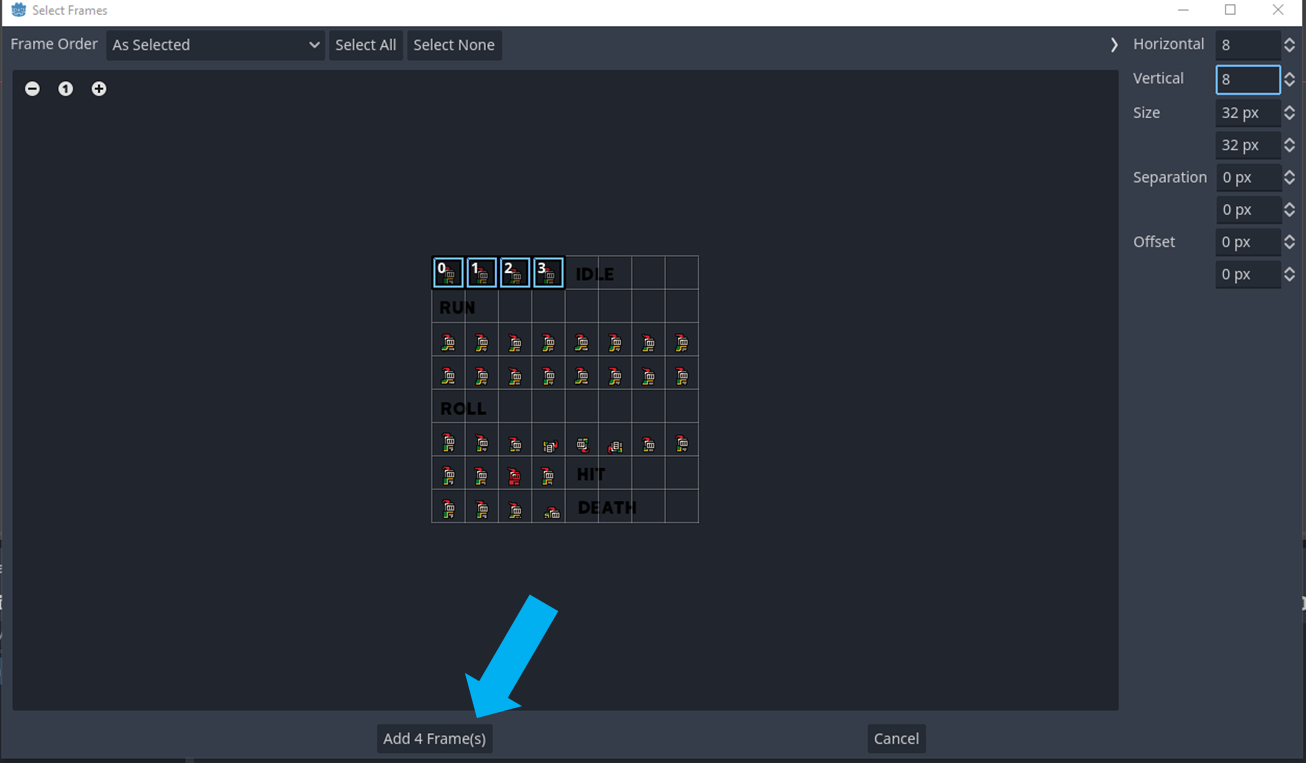Adjust the second Offset stepper arrows
Screen dimensions: 1306x763
(x=1289, y=274)
